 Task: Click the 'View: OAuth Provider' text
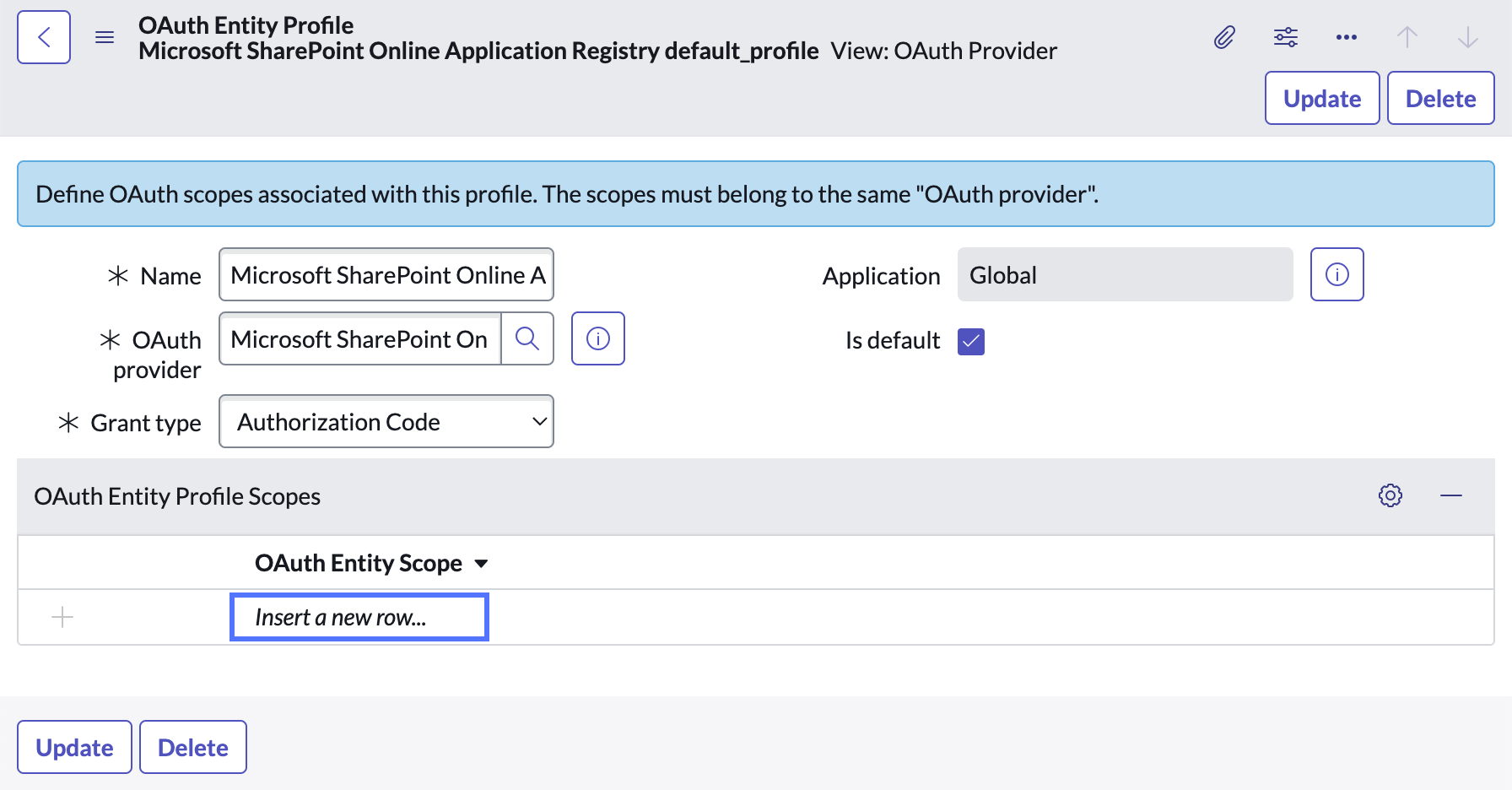[944, 51]
